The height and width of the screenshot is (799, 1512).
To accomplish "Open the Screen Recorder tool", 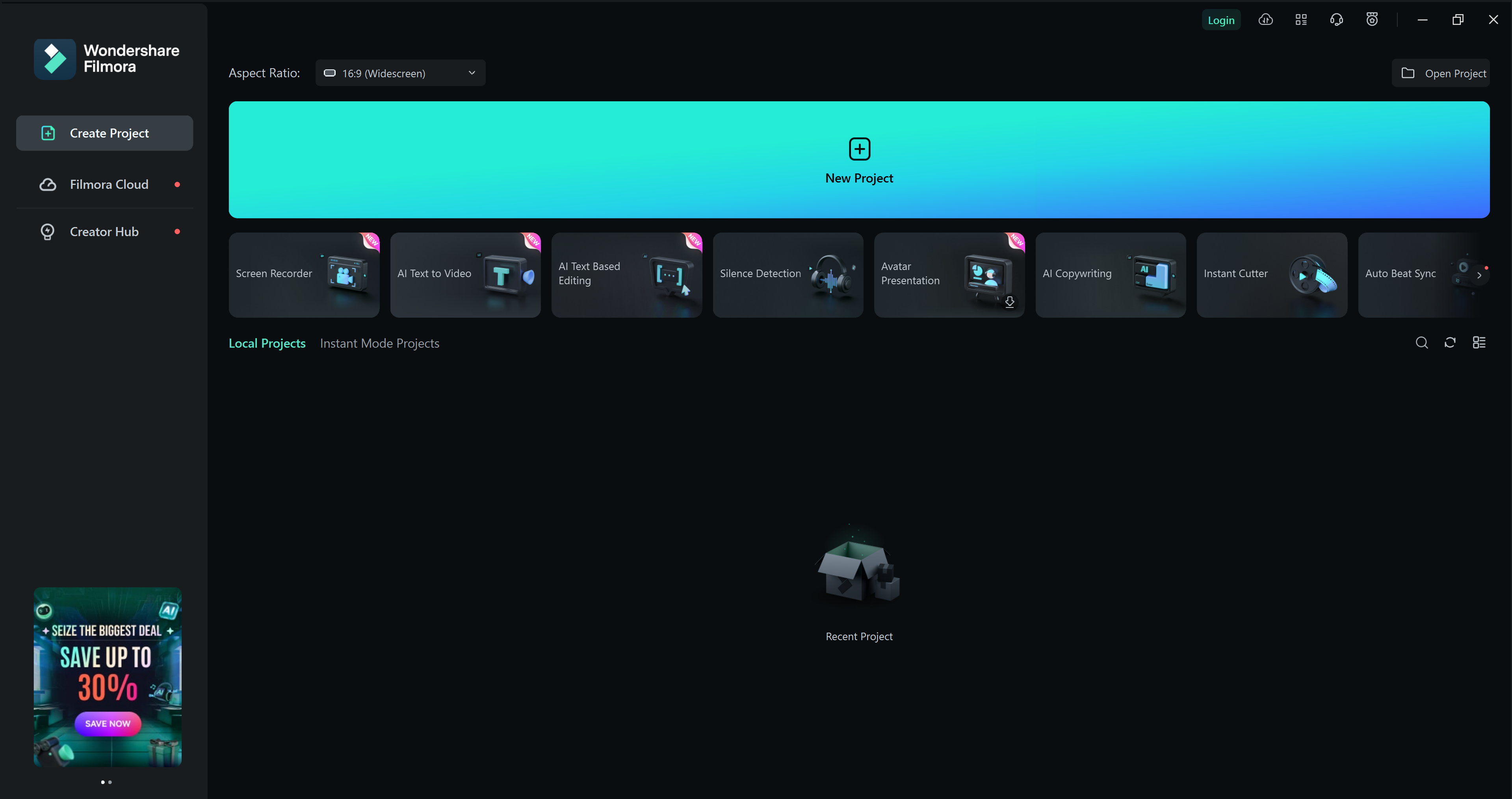I will pos(303,274).
